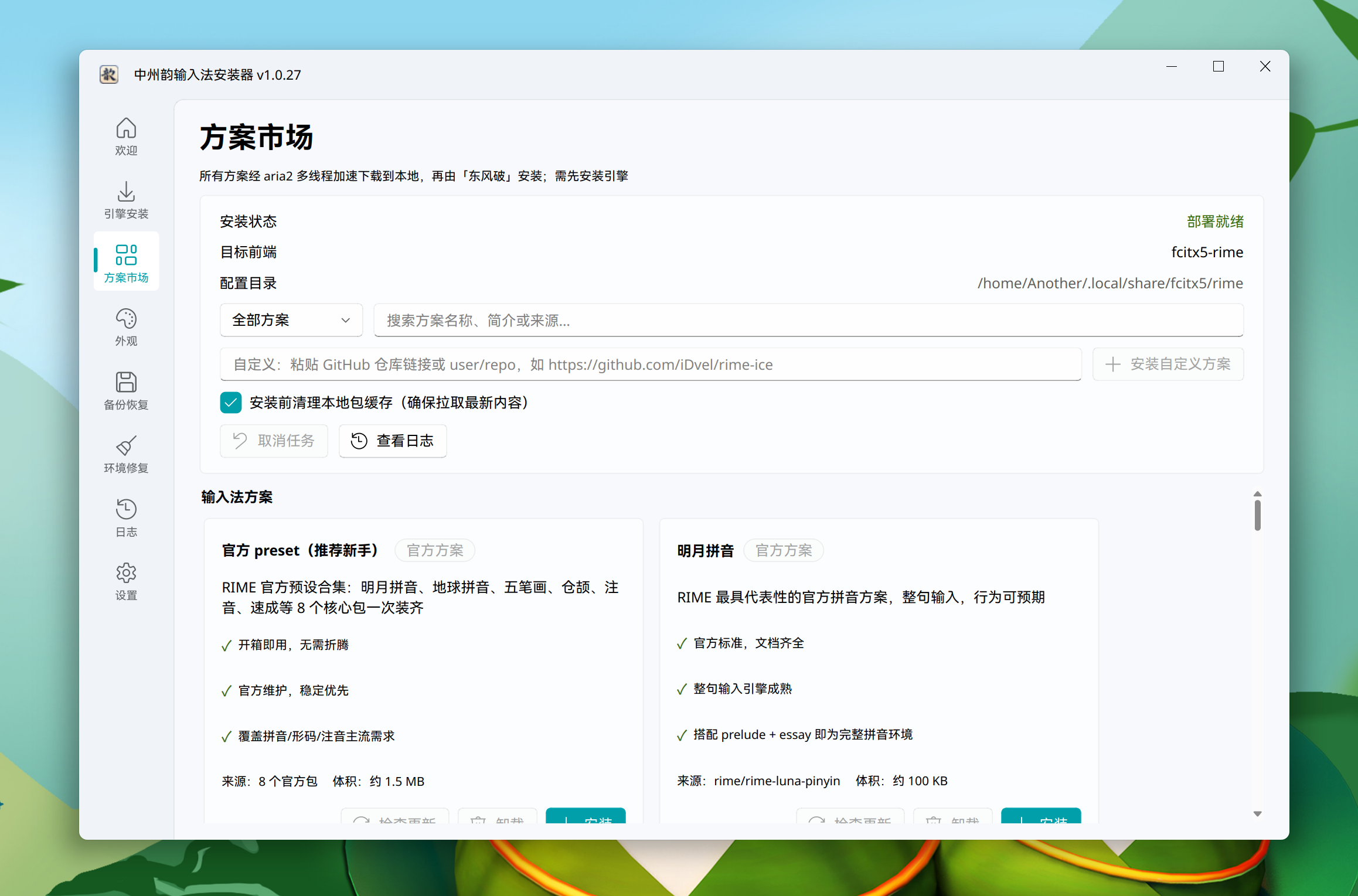Click the 安装自定义方案 button
The image size is (1358, 896).
(x=1168, y=364)
